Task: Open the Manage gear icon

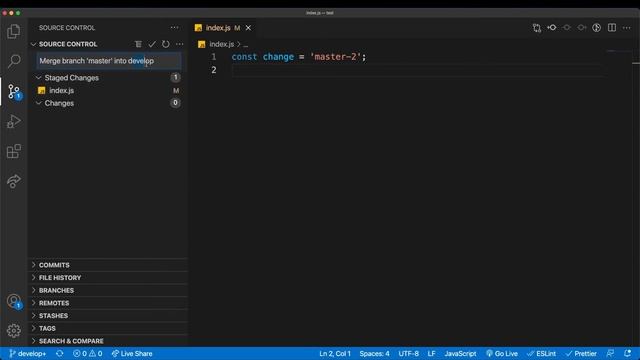Action: (x=13, y=330)
